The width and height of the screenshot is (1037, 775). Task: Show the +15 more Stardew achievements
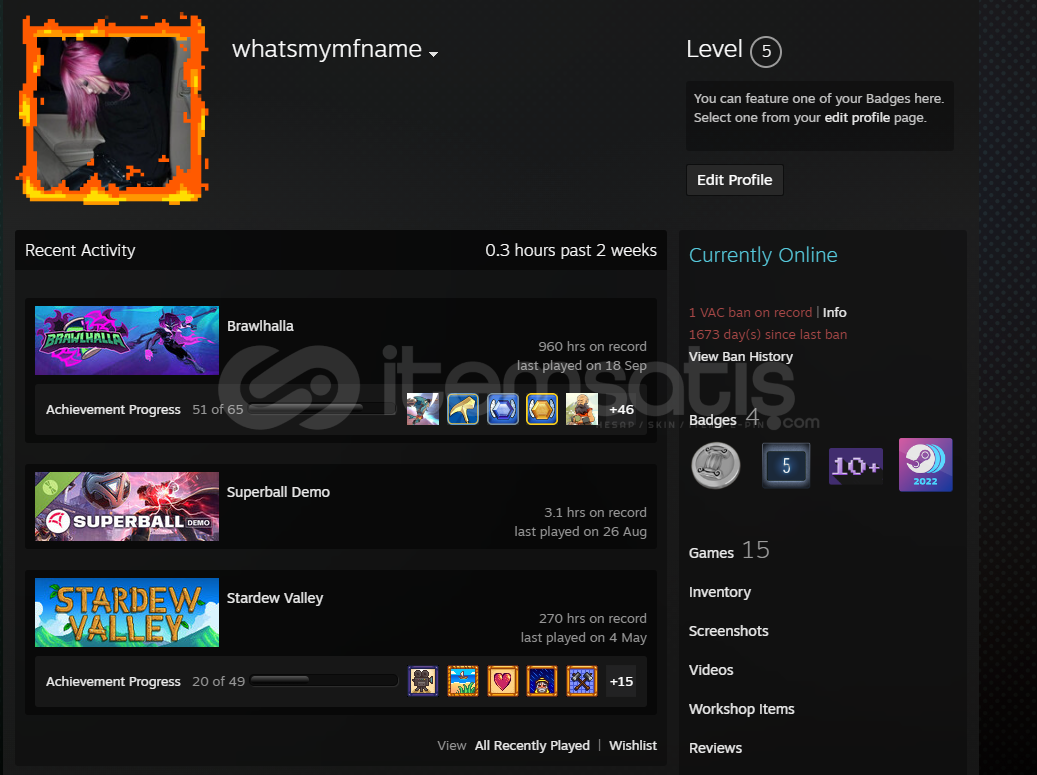click(622, 681)
